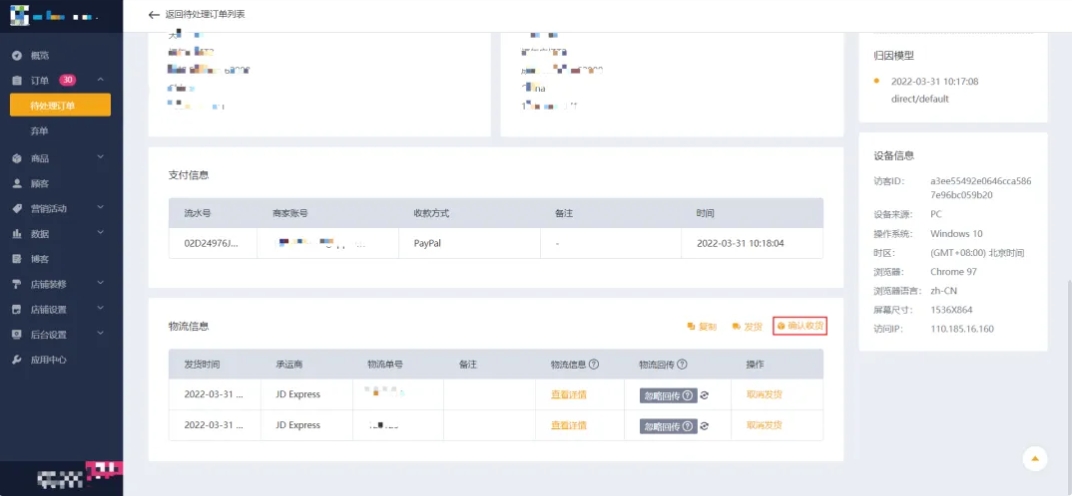Click the 顾客 customers person icon
This screenshot has width=1072, height=496.
click(x=17, y=184)
